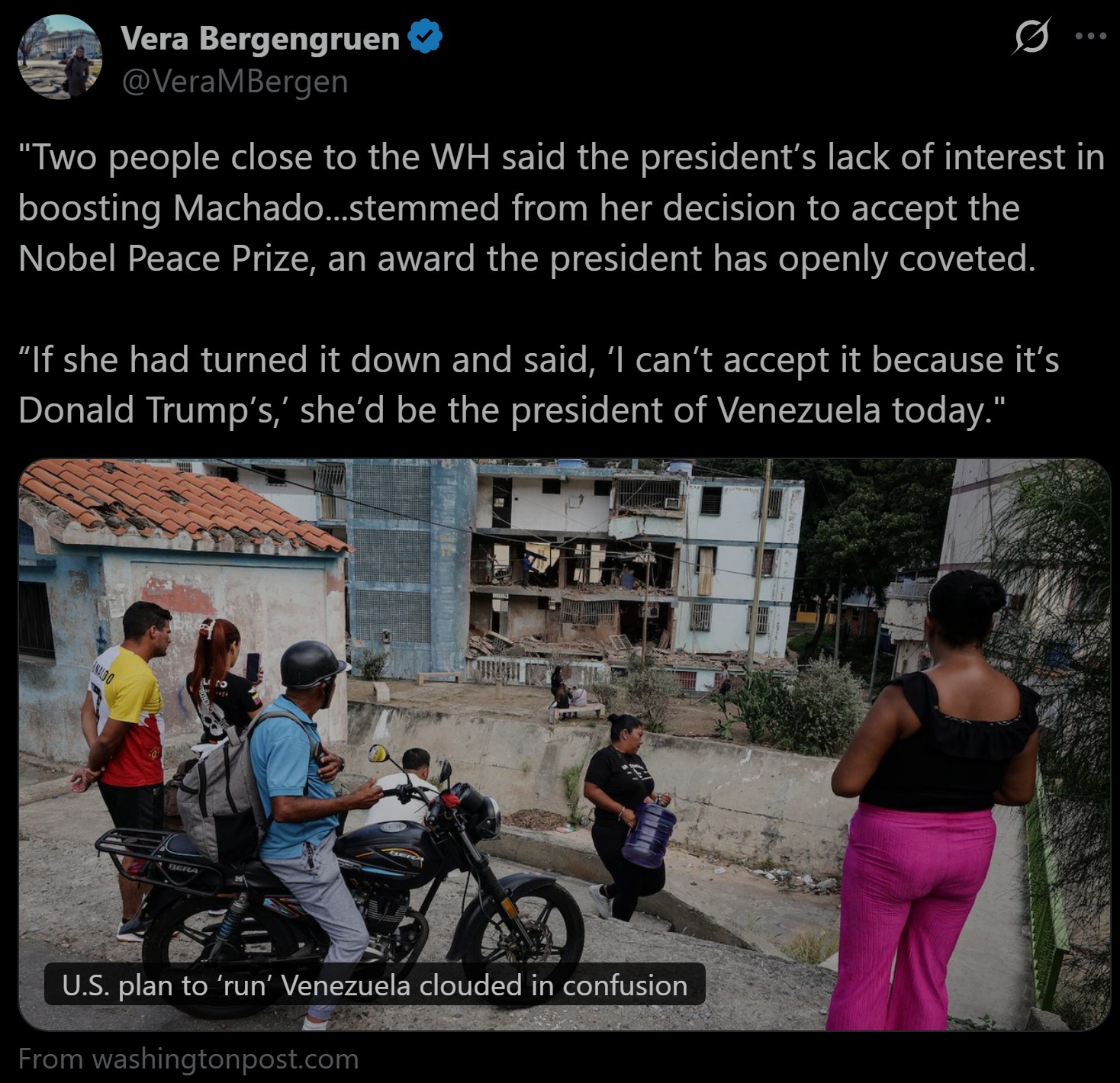Click the second quoted paragraph about Donald Trump
This screenshot has width=1120, height=1083.
pyautogui.click(x=538, y=384)
